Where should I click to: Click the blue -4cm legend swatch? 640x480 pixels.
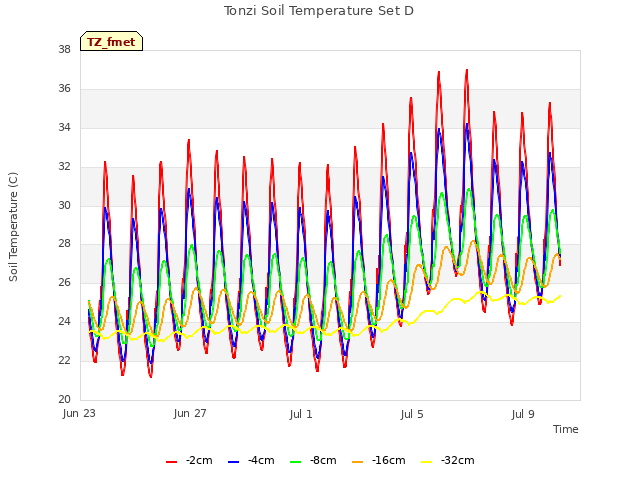point(233,462)
